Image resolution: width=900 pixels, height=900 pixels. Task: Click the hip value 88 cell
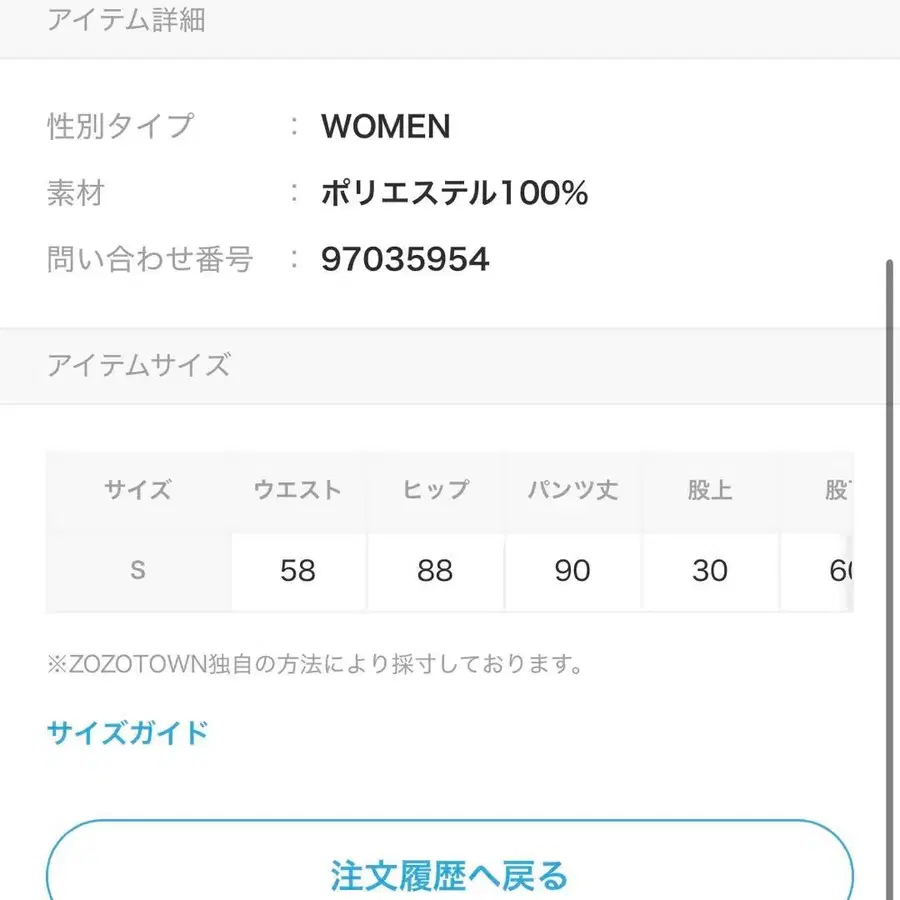(x=435, y=571)
